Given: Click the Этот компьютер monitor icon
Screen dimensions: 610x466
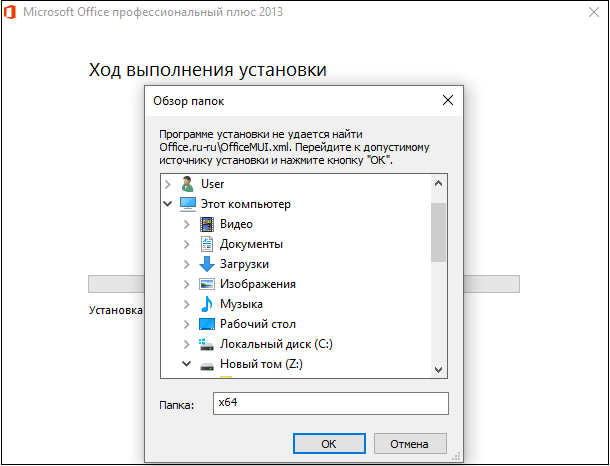Looking at the screenshot, I should [x=188, y=204].
